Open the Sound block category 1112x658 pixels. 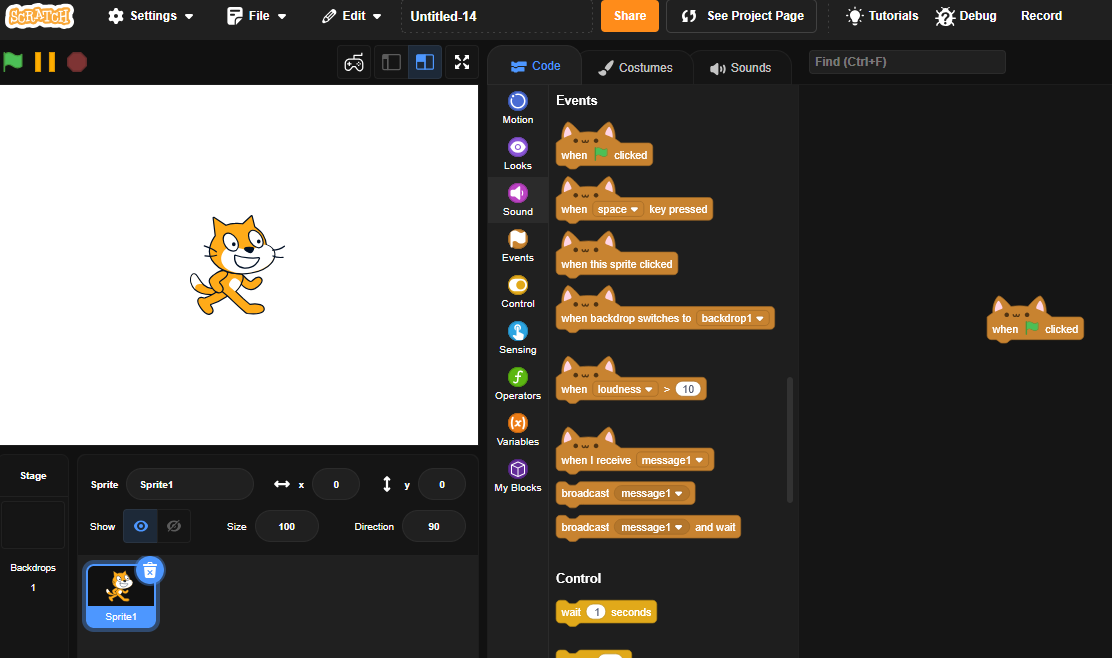click(518, 200)
